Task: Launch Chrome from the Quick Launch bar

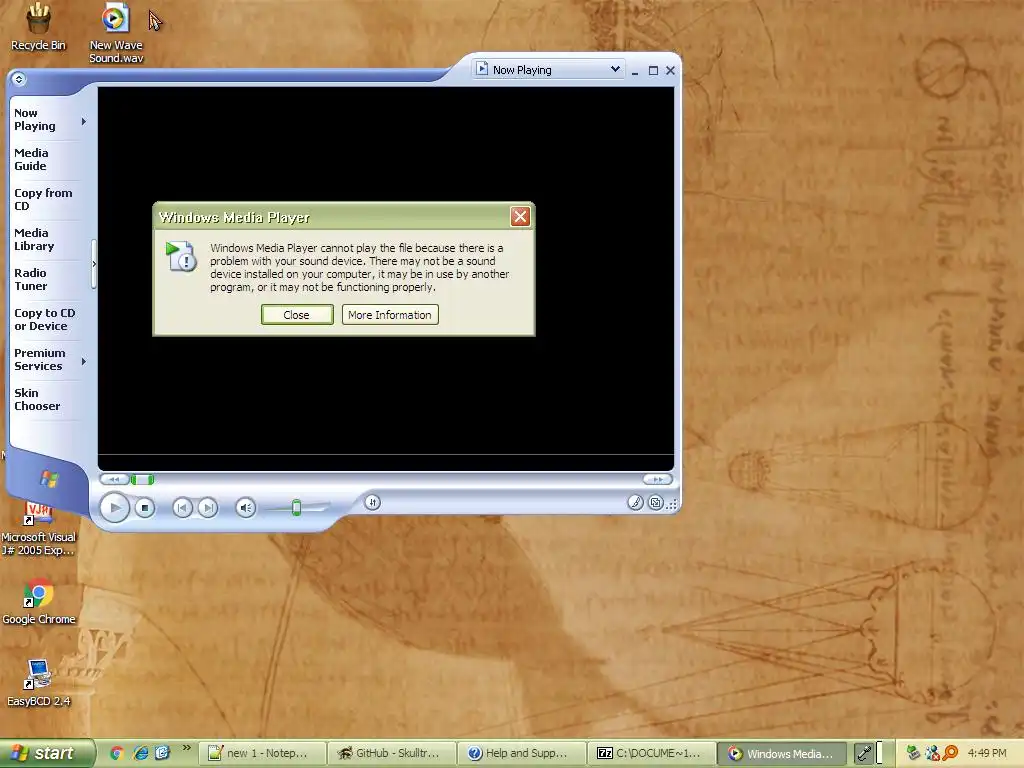Action: [117, 753]
